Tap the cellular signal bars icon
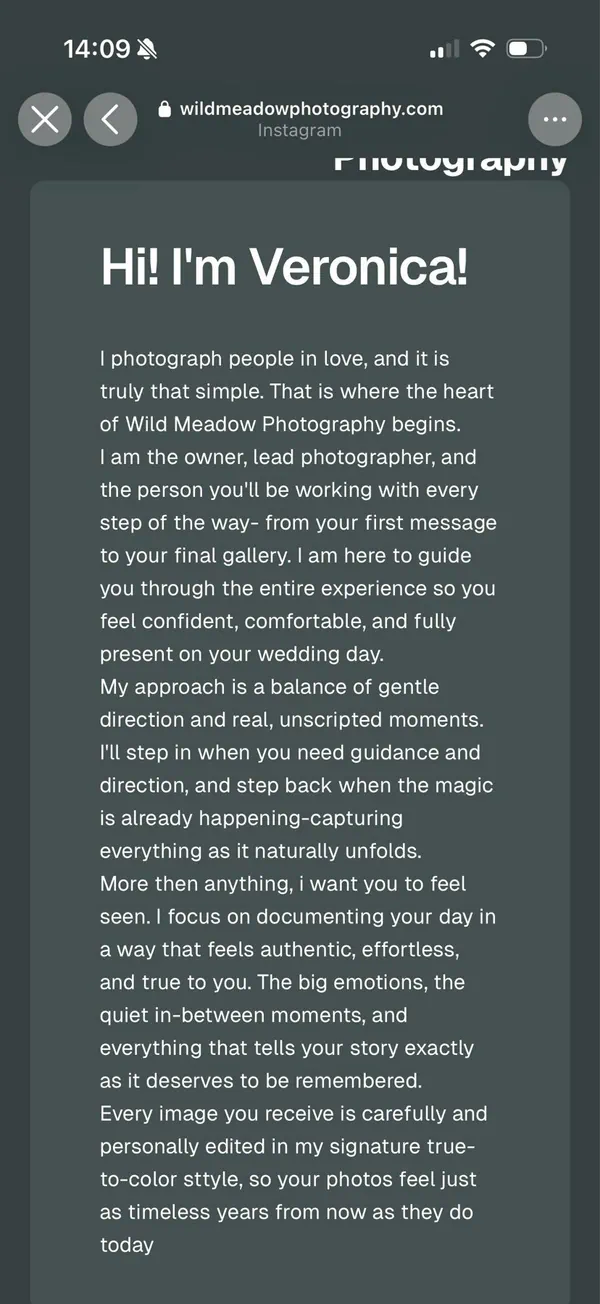The image size is (600, 1304). (x=444, y=48)
